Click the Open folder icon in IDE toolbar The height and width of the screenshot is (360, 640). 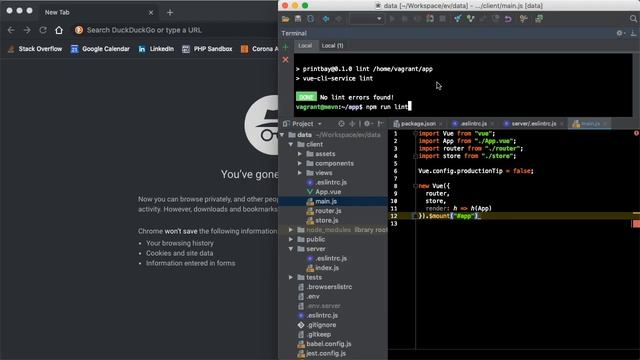(285, 19)
